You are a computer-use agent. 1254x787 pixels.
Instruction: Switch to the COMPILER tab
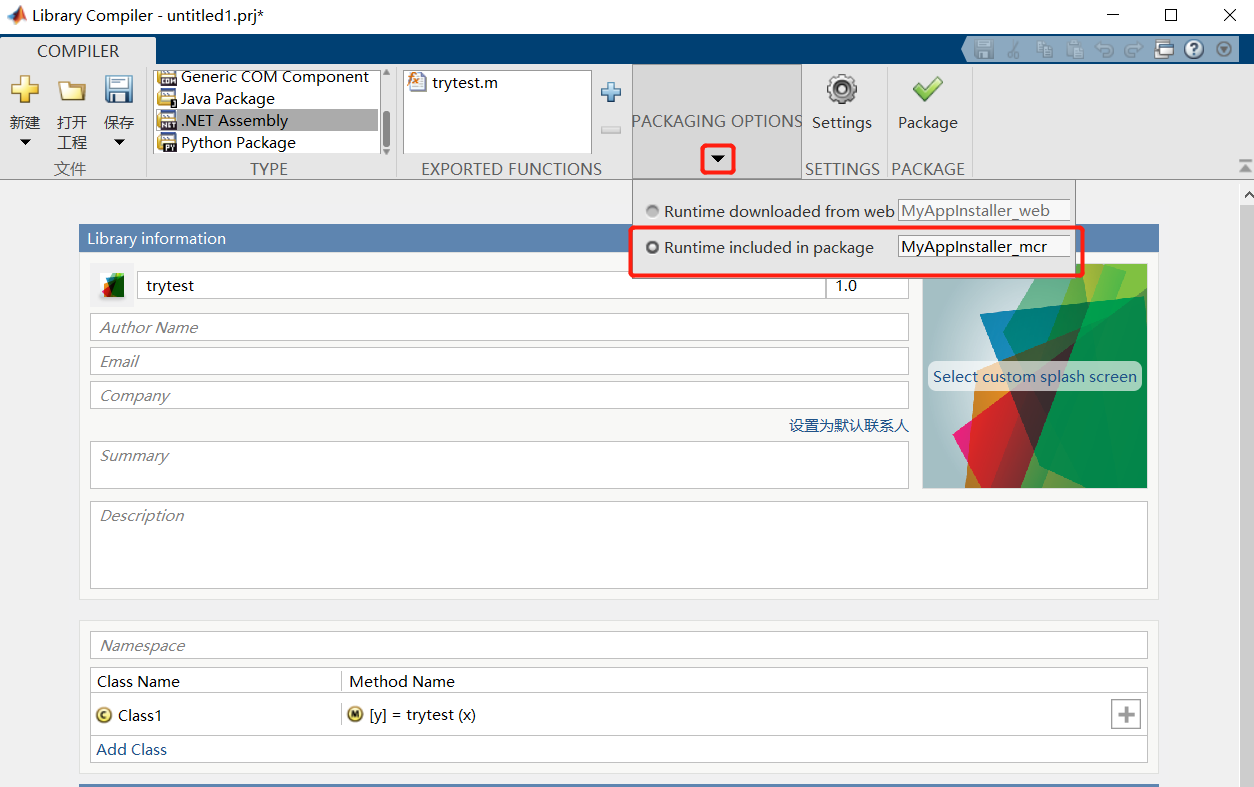pyautogui.click(x=78, y=51)
